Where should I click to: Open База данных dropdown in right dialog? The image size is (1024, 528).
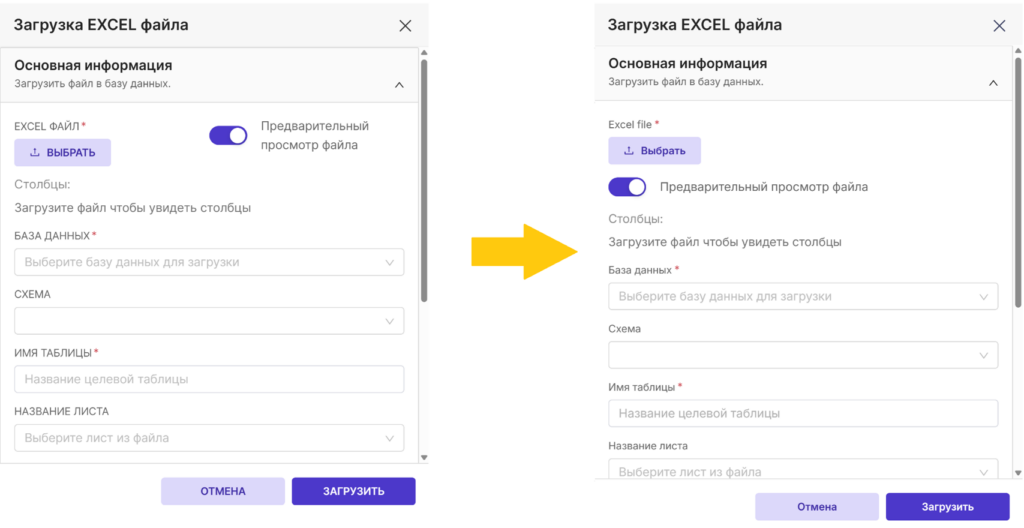click(803, 296)
